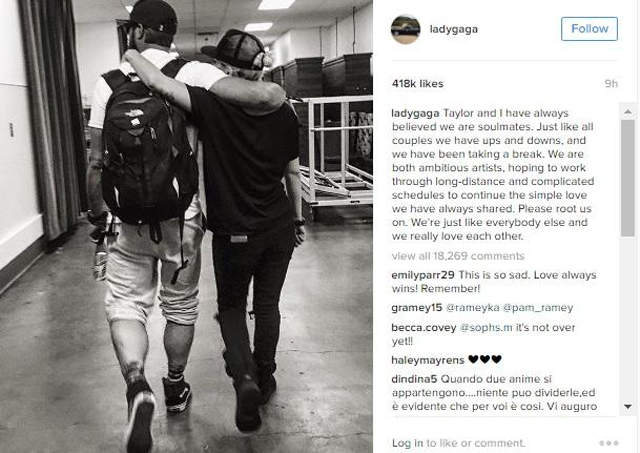Open ladygaga profile from header username
The image size is (640, 453).
tap(453, 29)
